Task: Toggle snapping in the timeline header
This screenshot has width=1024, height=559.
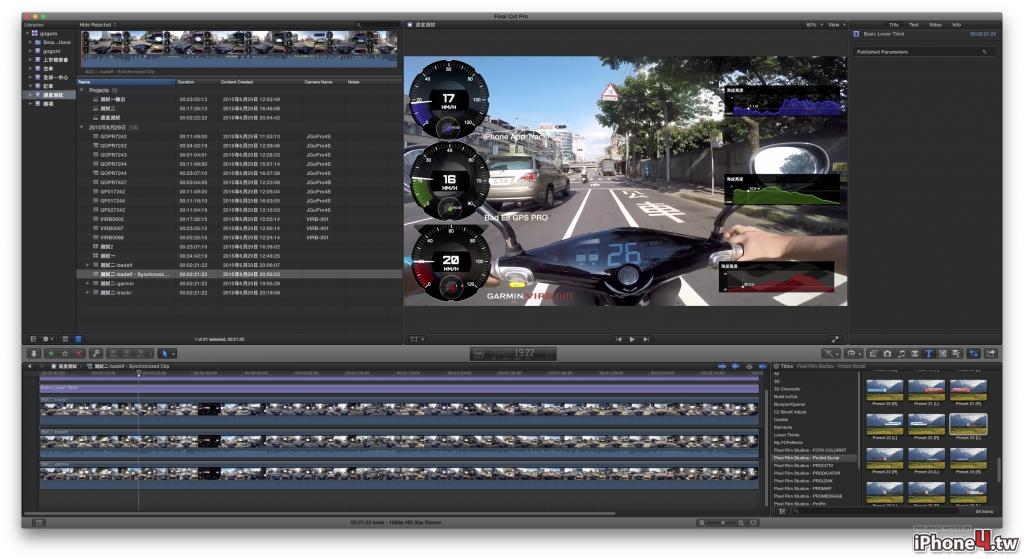Action: coord(762,366)
